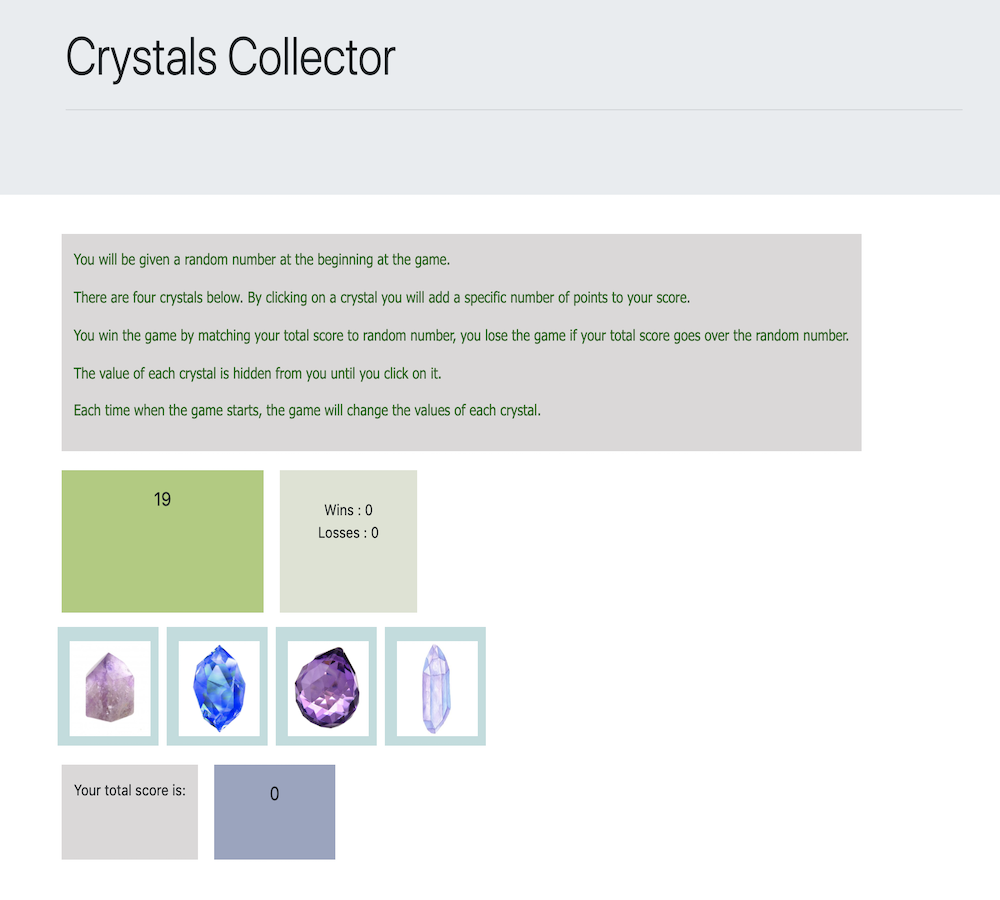Image resolution: width=1000 pixels, height=900 pixels.
Task: Click the "Wins : 0" counter
Action: (348, 510)
